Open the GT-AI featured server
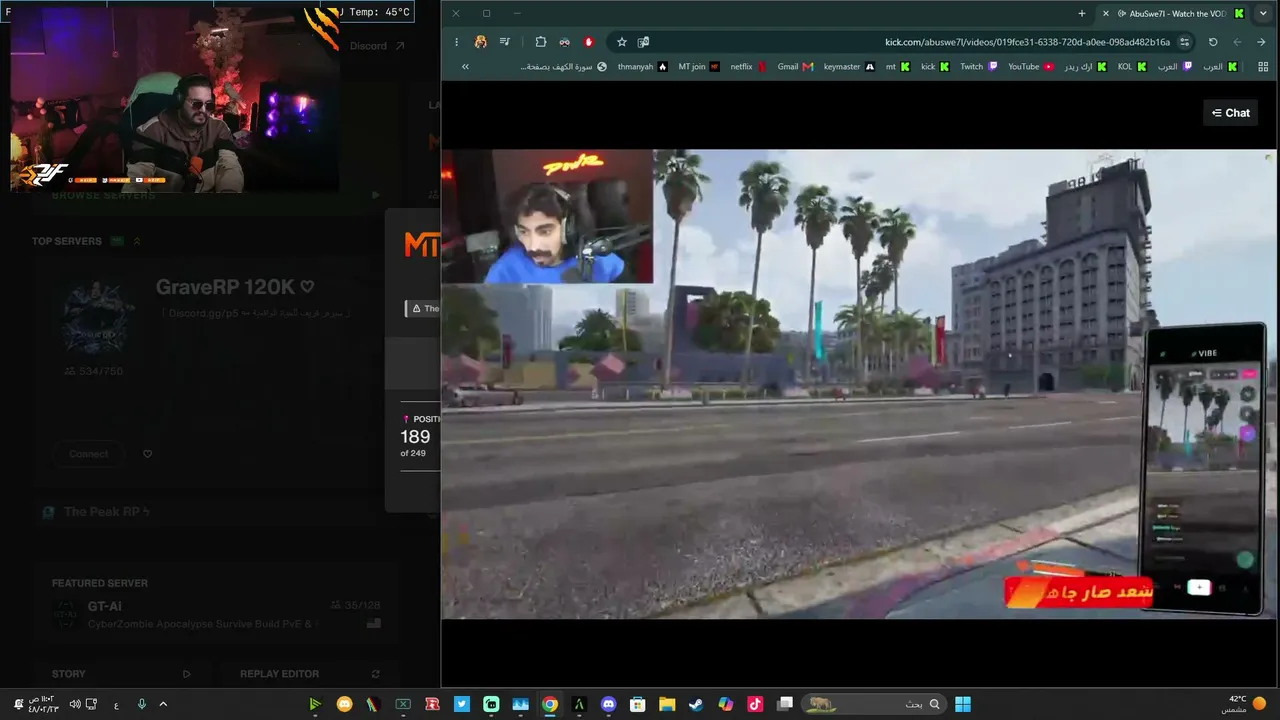Screen dimensions: 1280x720 point(218,615)
